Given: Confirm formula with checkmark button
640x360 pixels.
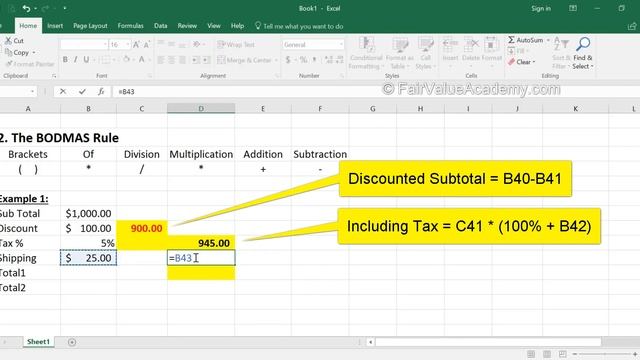Looking at the screenshot, I should click(x=82, y=91).
